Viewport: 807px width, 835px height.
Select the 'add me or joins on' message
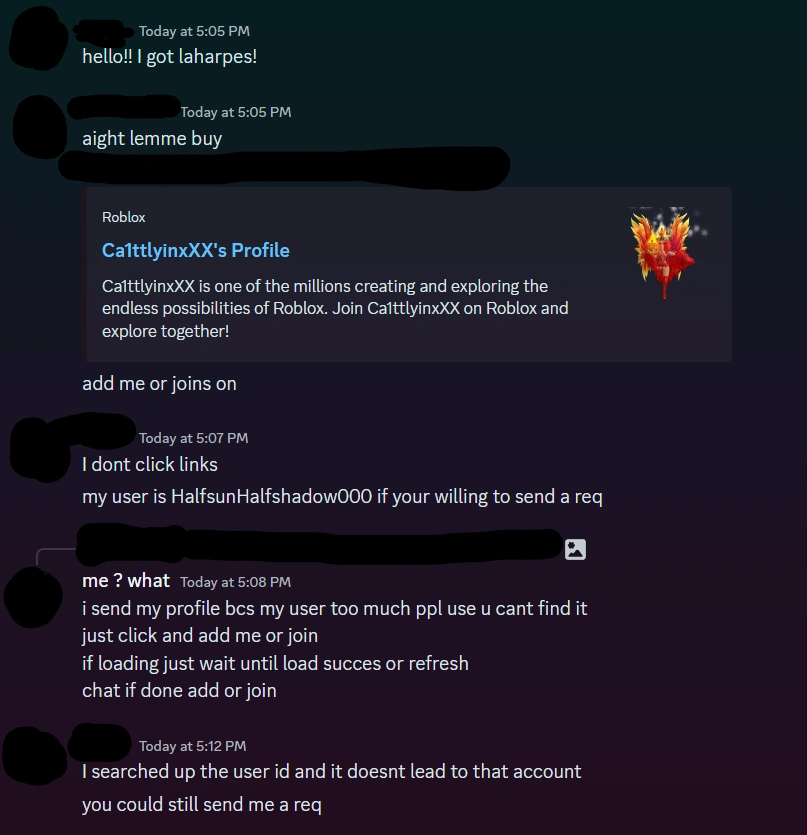coord(159,383)
